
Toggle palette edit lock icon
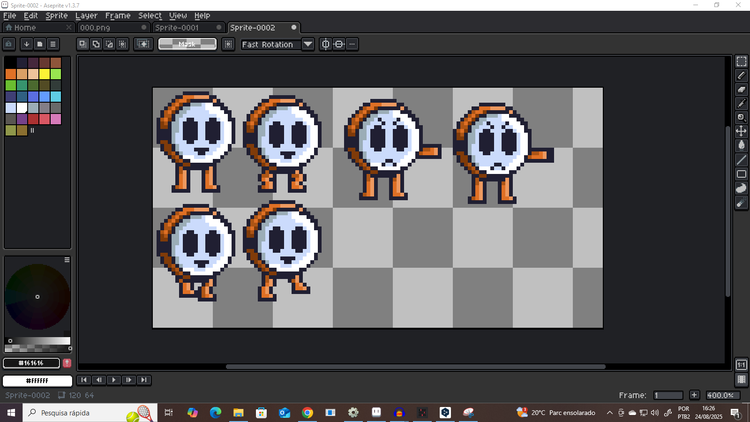[x=9, y=44]
